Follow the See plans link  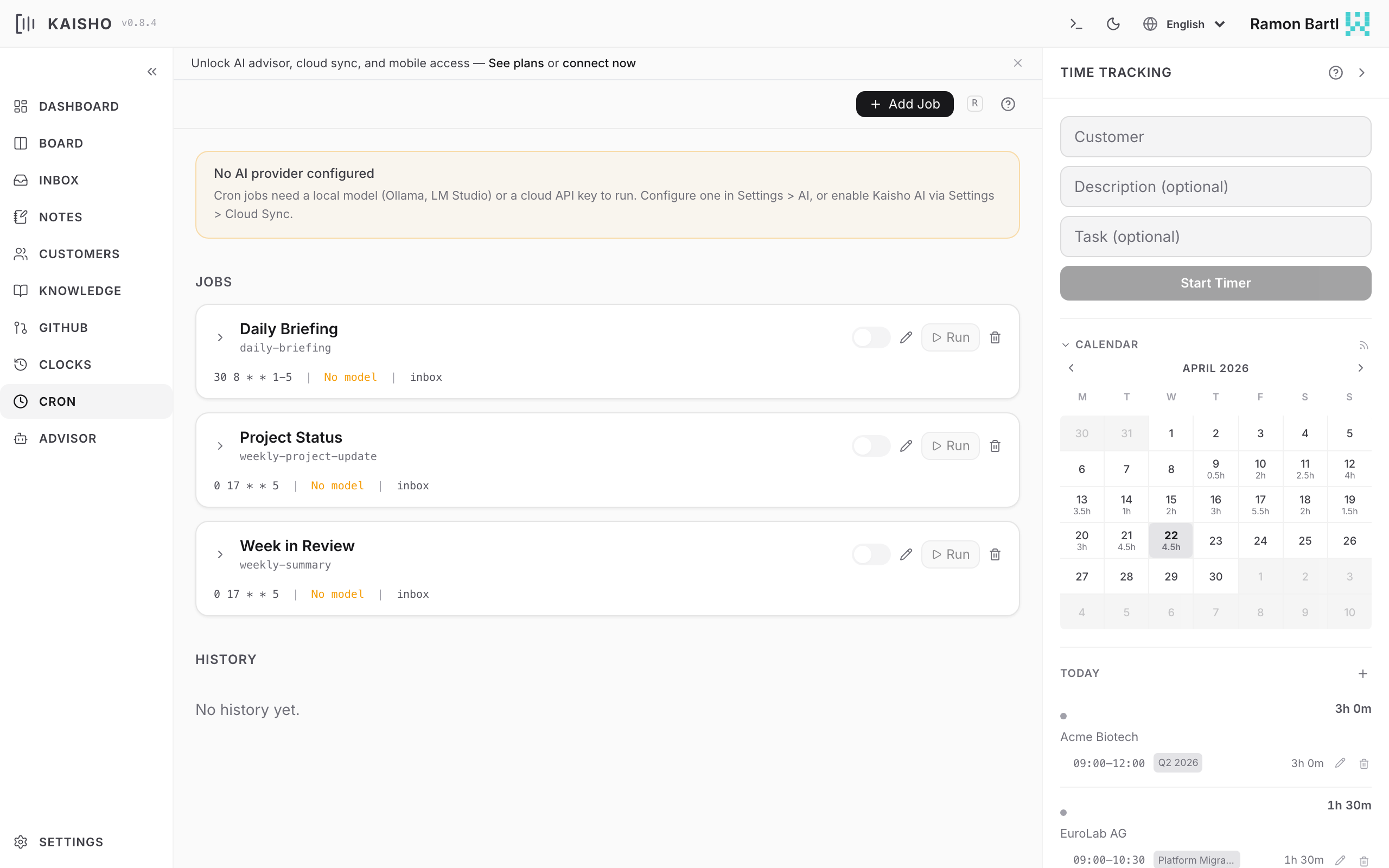pyautogui.click(x=515, y=63)
